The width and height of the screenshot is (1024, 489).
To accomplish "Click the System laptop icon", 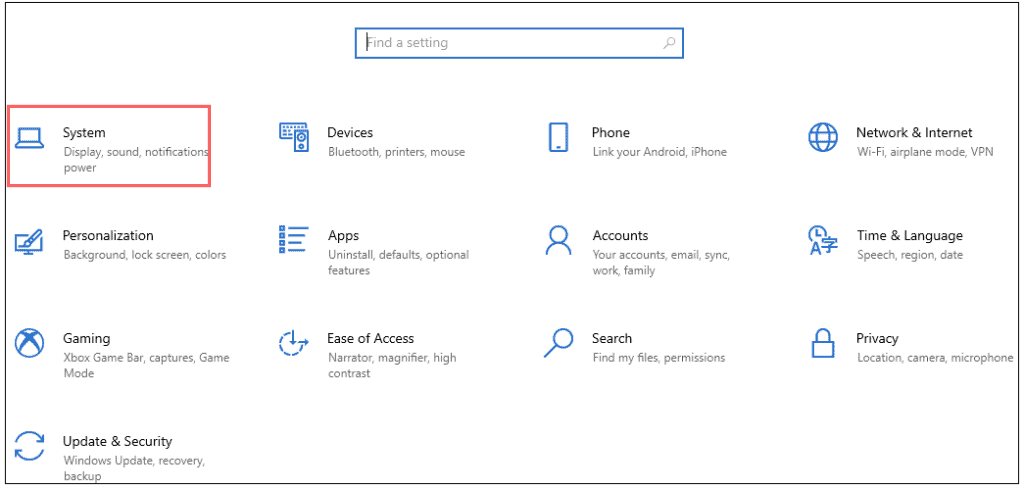I will (x=29, y=138).
